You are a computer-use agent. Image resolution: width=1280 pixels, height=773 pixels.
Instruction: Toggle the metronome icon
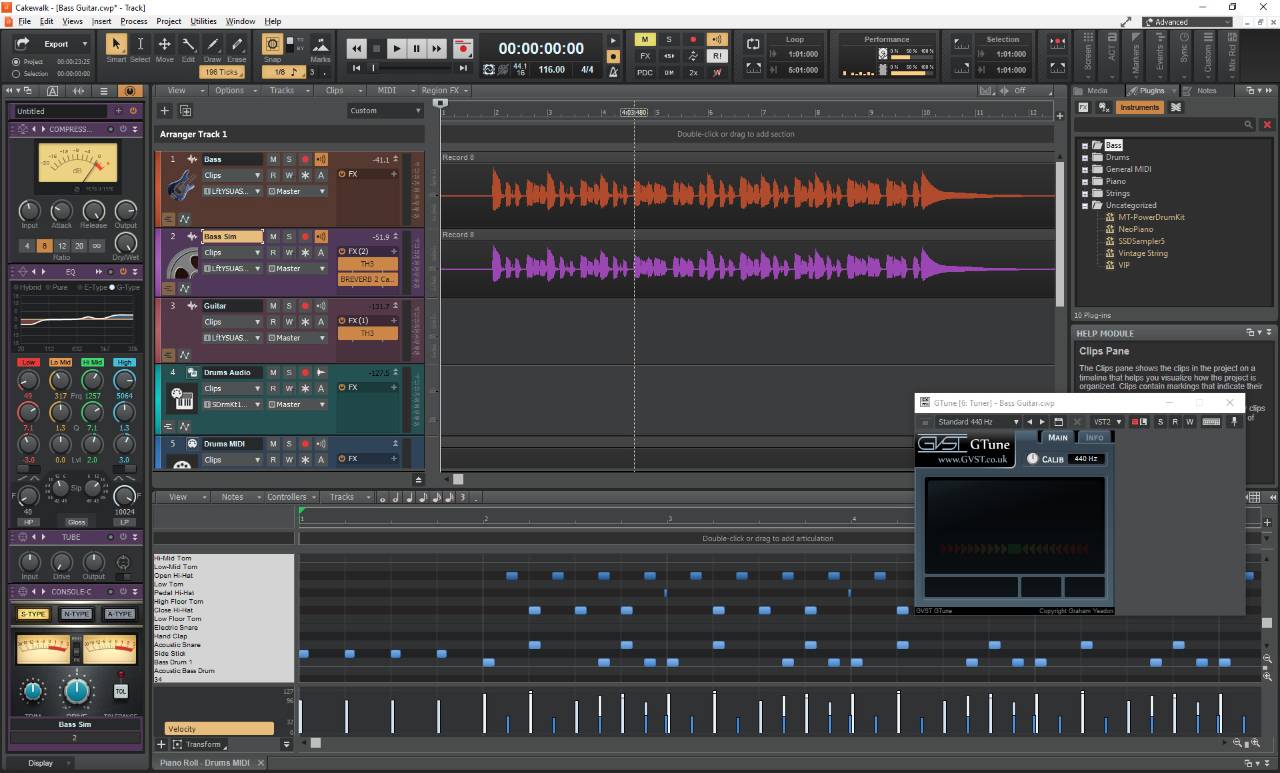(x=611, y=70)
